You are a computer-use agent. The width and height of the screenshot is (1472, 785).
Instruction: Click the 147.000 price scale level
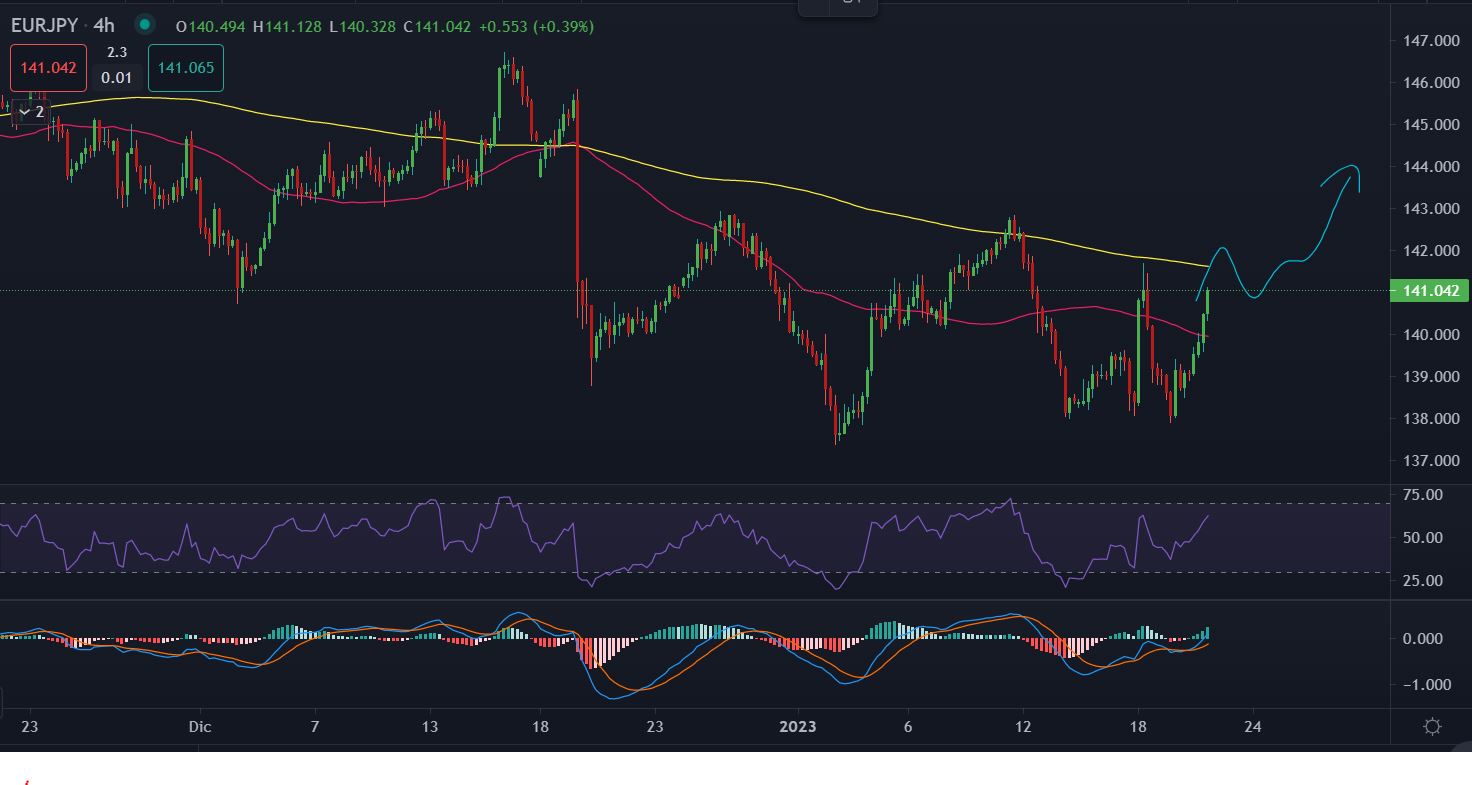(1431, 41)
